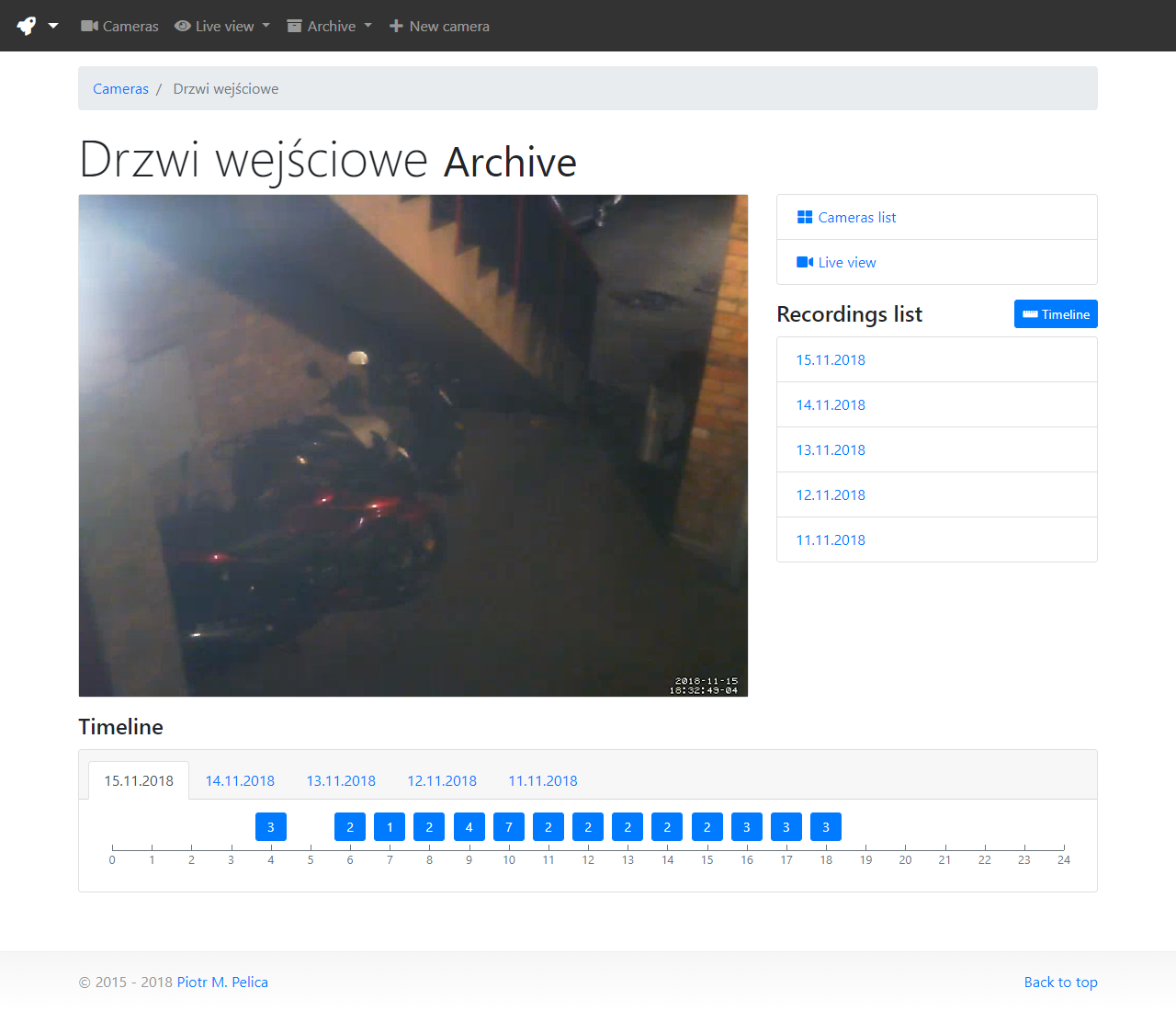This screenshot has width=1176, height=1011.
Task: Open the 13.11.2018 entry in Recordings list
Action: (831, 449)
